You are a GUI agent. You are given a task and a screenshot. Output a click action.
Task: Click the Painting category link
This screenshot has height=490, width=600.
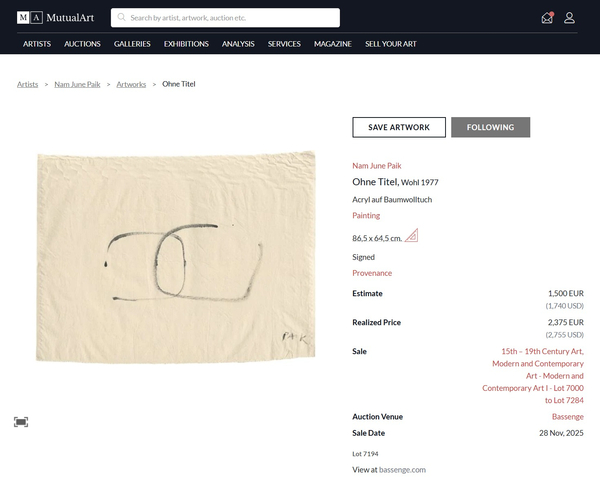pyautogui.click(x=366, y=215)
